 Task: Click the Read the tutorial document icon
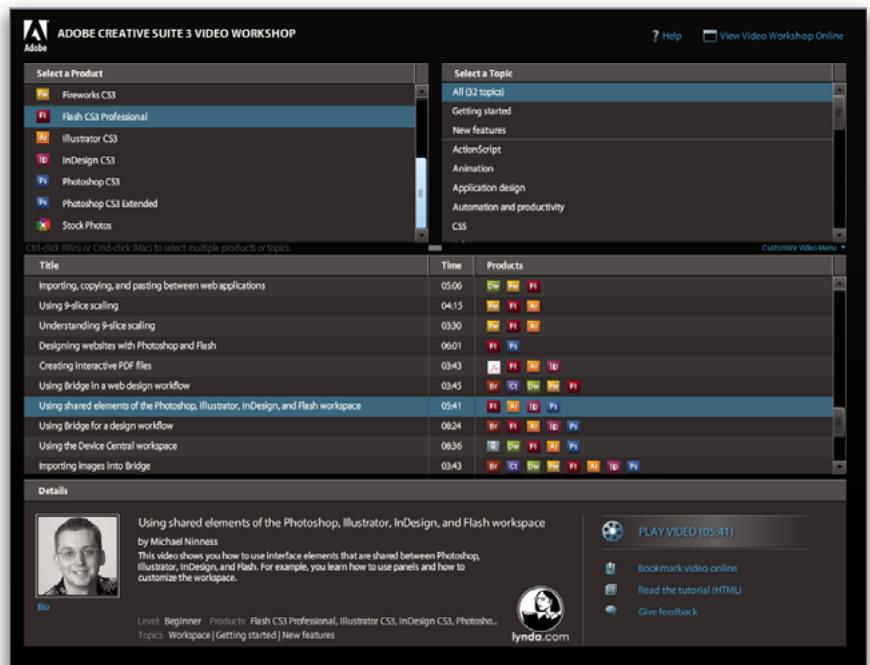pyautogui.click(x=610, y=590)
